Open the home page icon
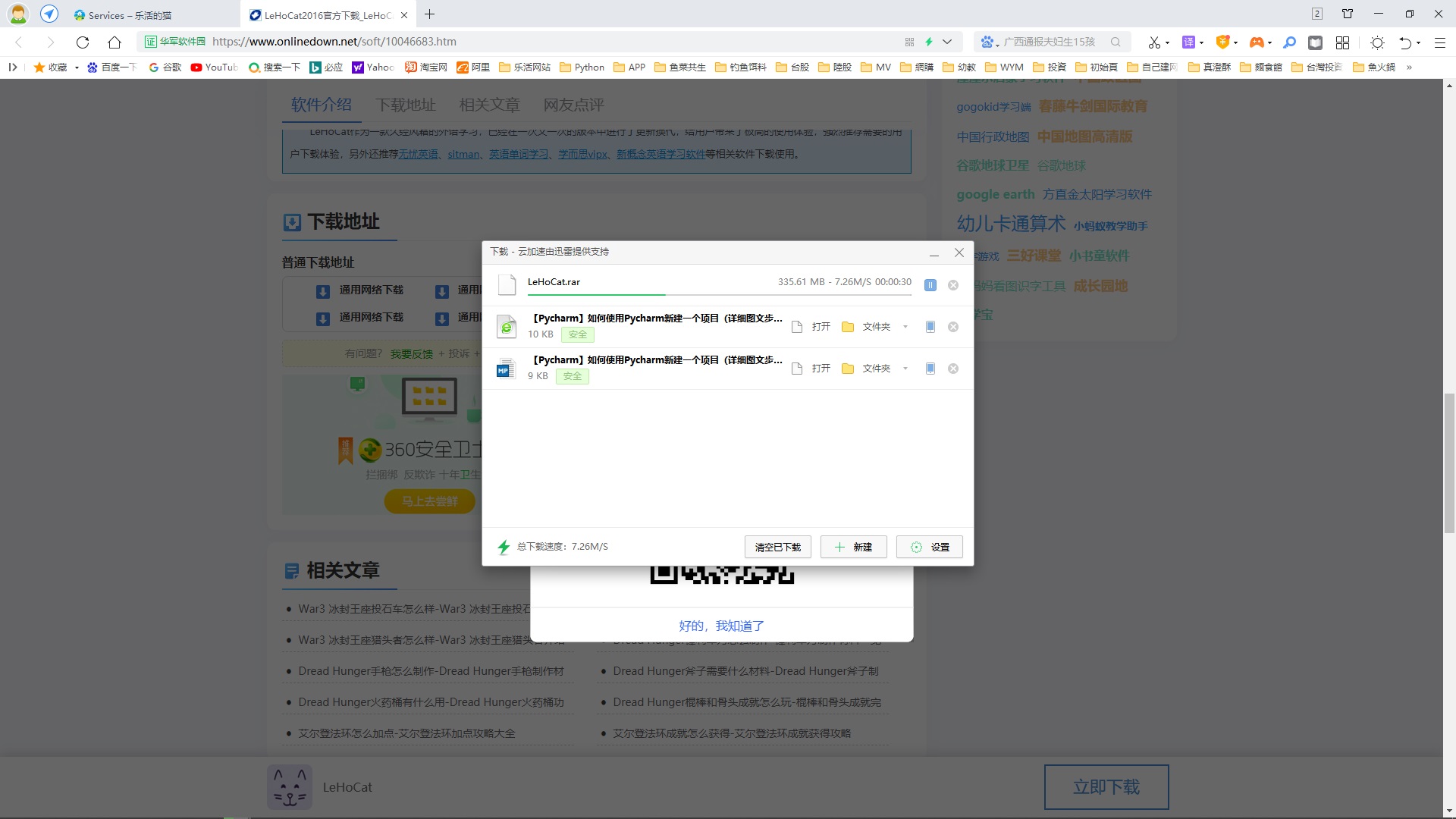 tap(115, 42)
